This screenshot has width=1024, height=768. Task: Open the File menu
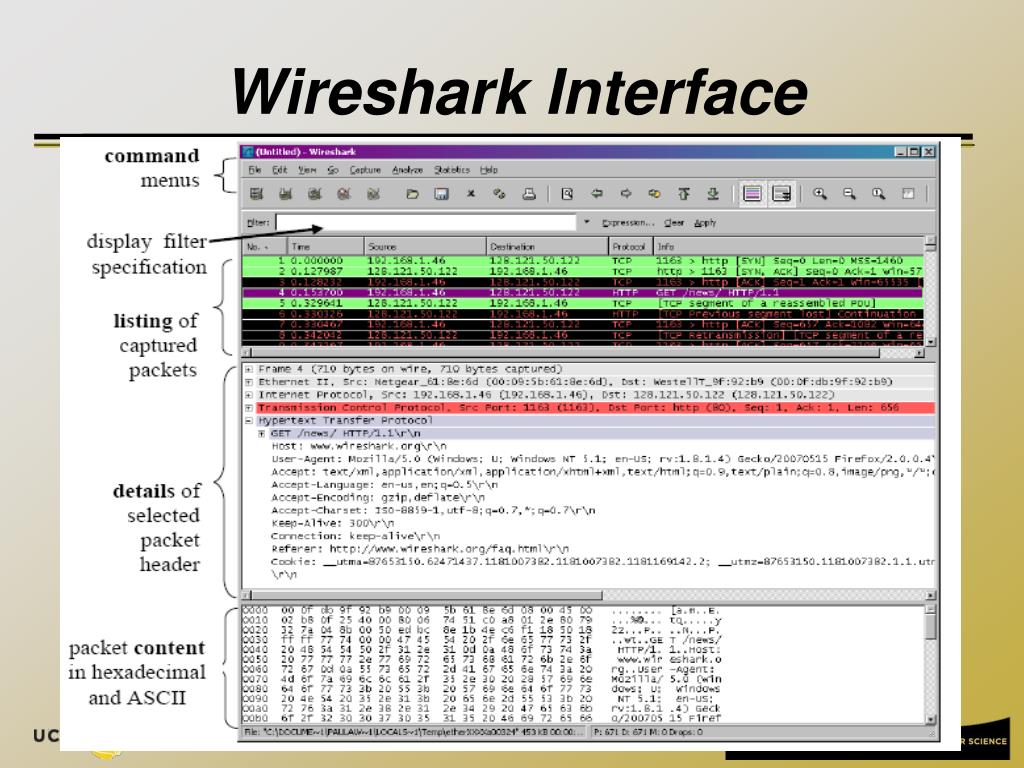(x=255, y=170)
